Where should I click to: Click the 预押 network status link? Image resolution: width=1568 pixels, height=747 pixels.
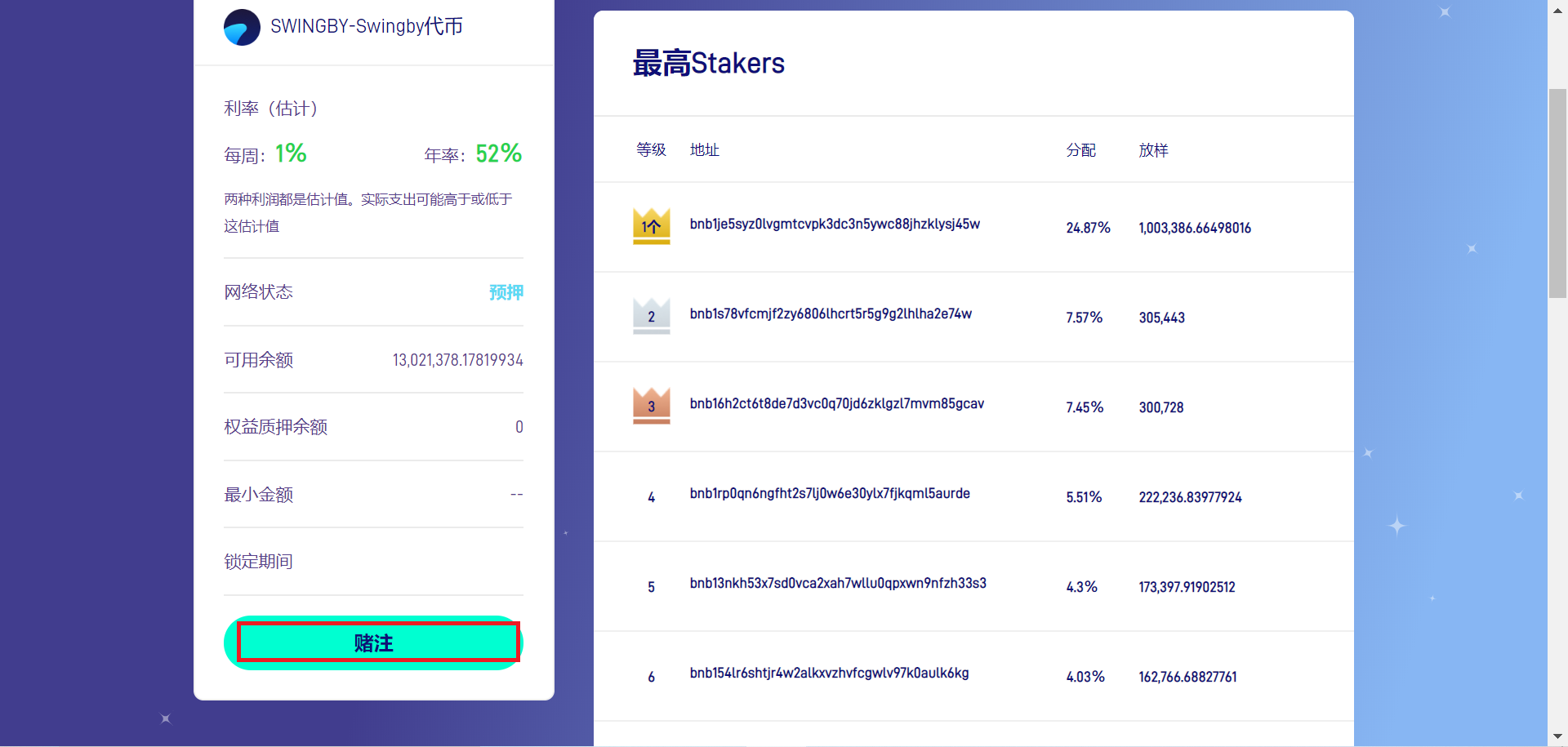pos(506,292)
